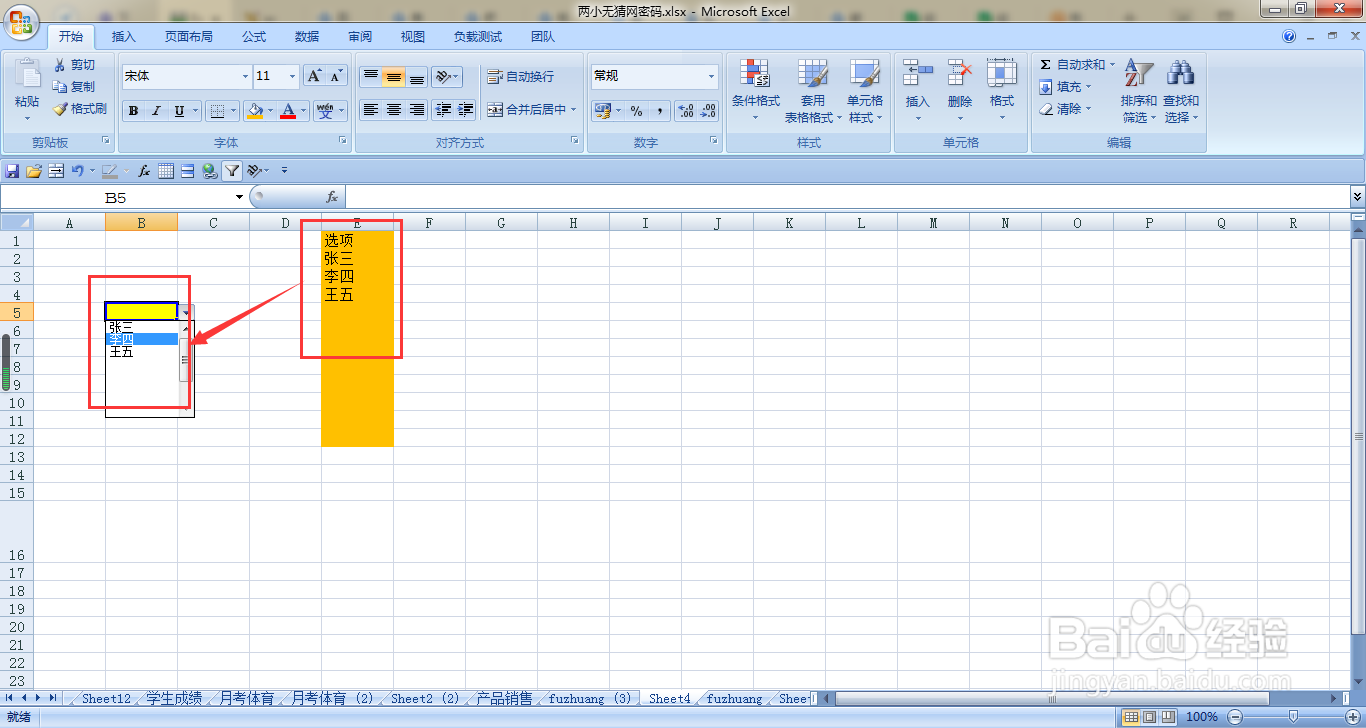Click the Sort & Filter (排序和筛选) icon
This screenshot has width=1366, height=728.
pos(1139,74)
